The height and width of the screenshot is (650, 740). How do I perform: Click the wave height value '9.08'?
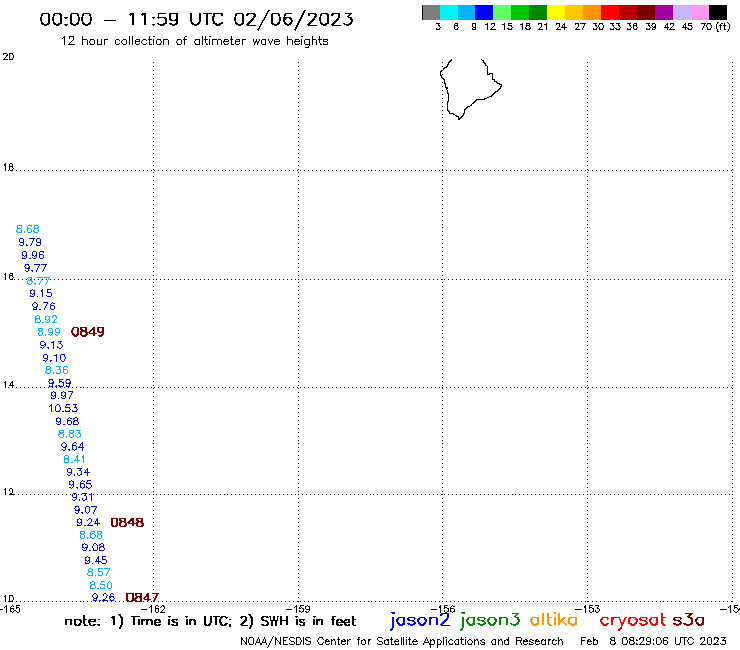(x=93, y=547)
